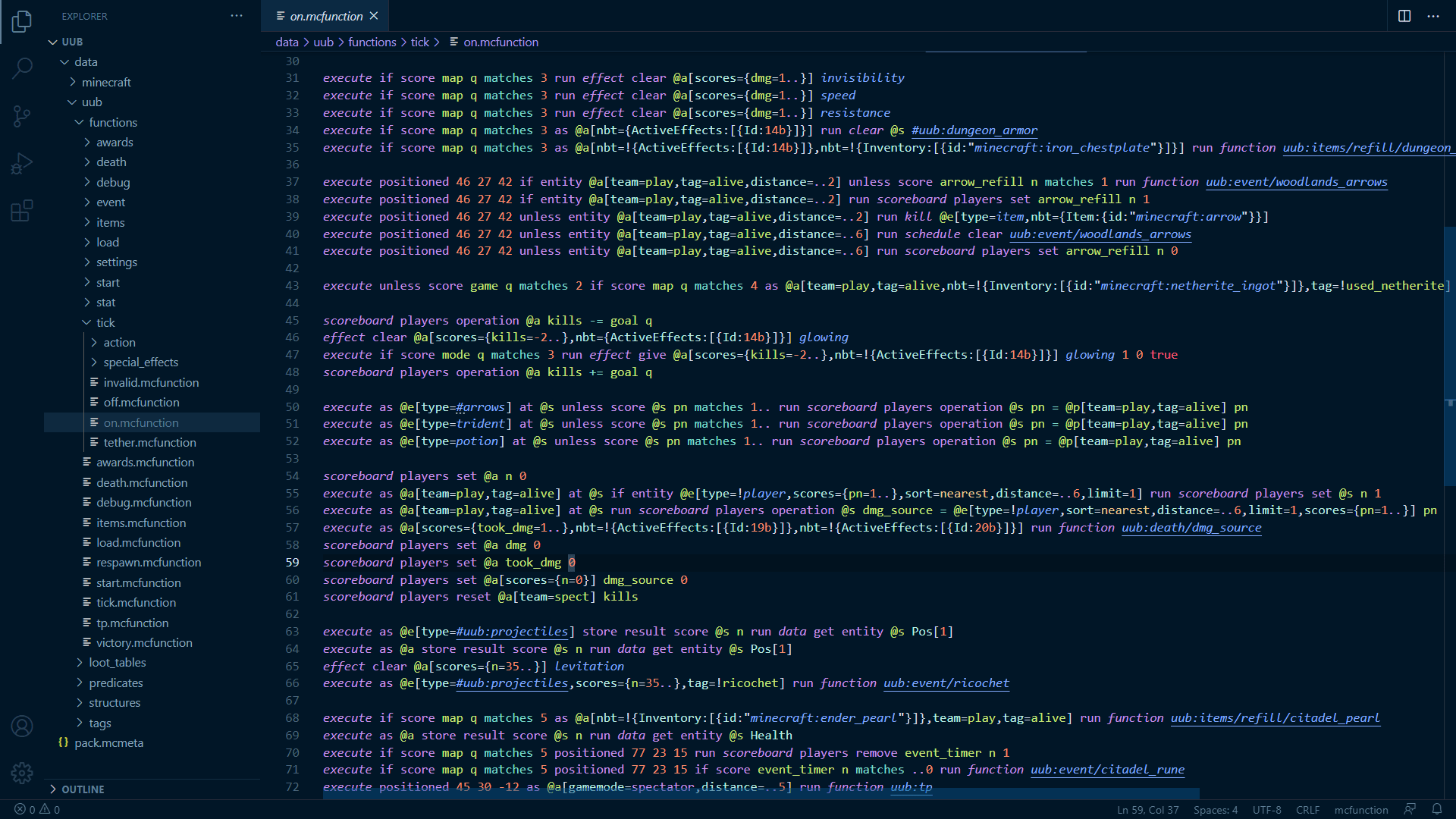The image size is (1456, 819).
Task: Open notifications via the bell icon
Action: [x=1439, y=809]
